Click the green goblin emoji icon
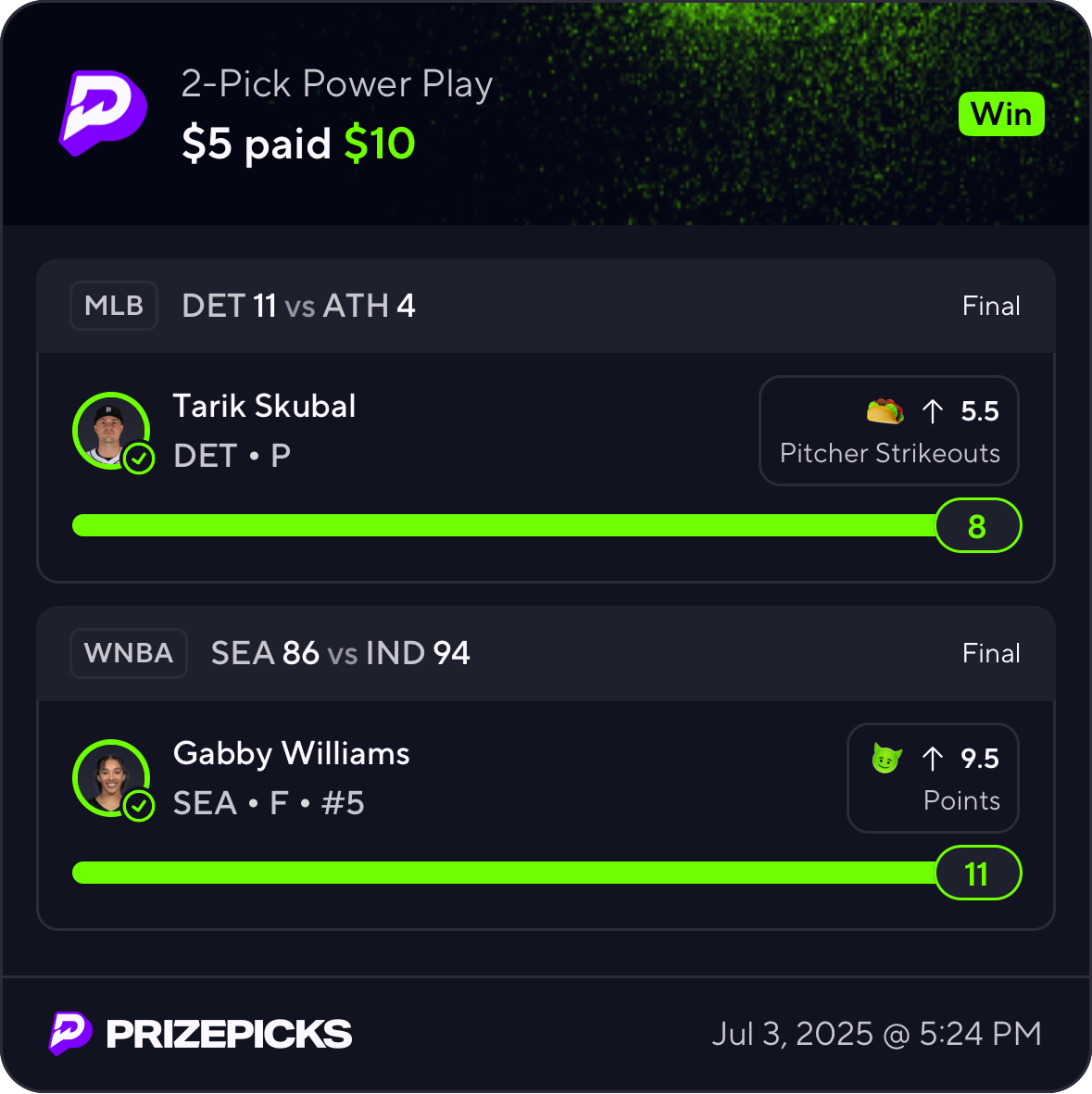This screenshot has width=1092, height=1094. [x=886, y=759]
